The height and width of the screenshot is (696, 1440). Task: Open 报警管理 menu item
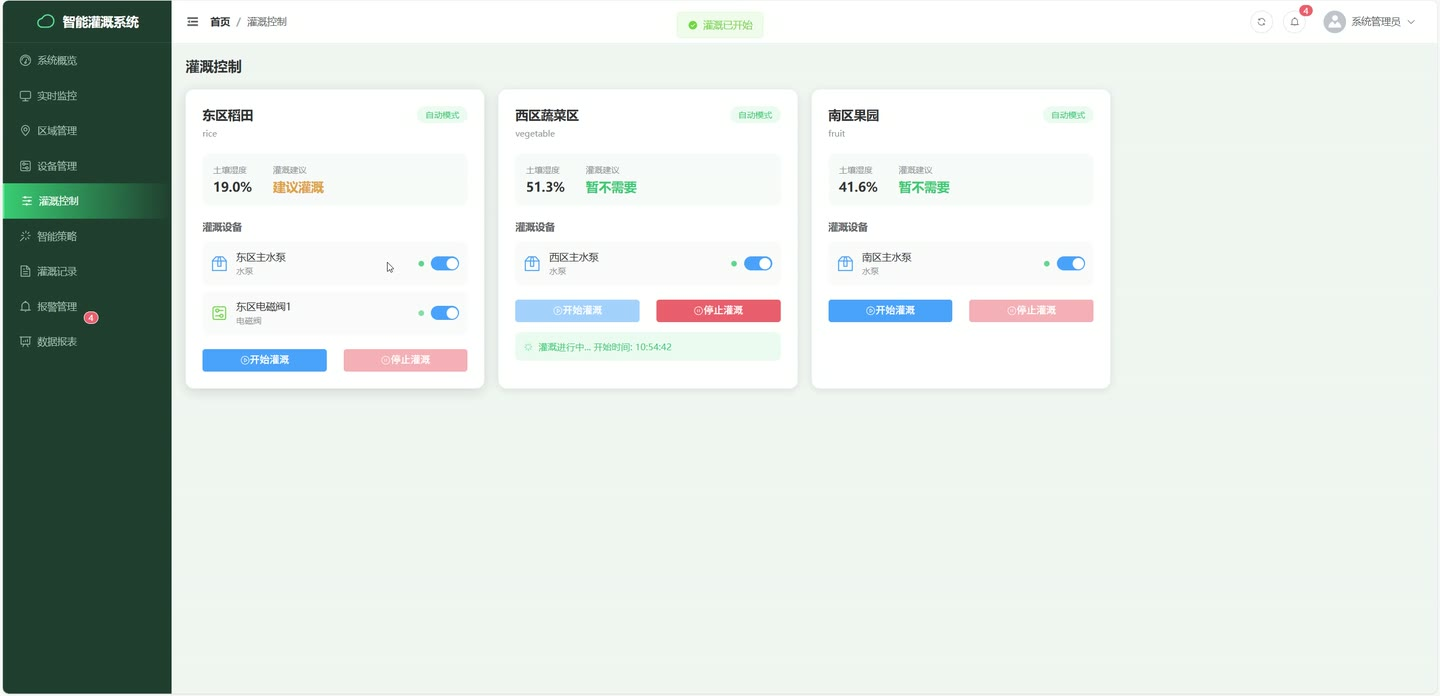pyautogui.click(x=86, y=306)
